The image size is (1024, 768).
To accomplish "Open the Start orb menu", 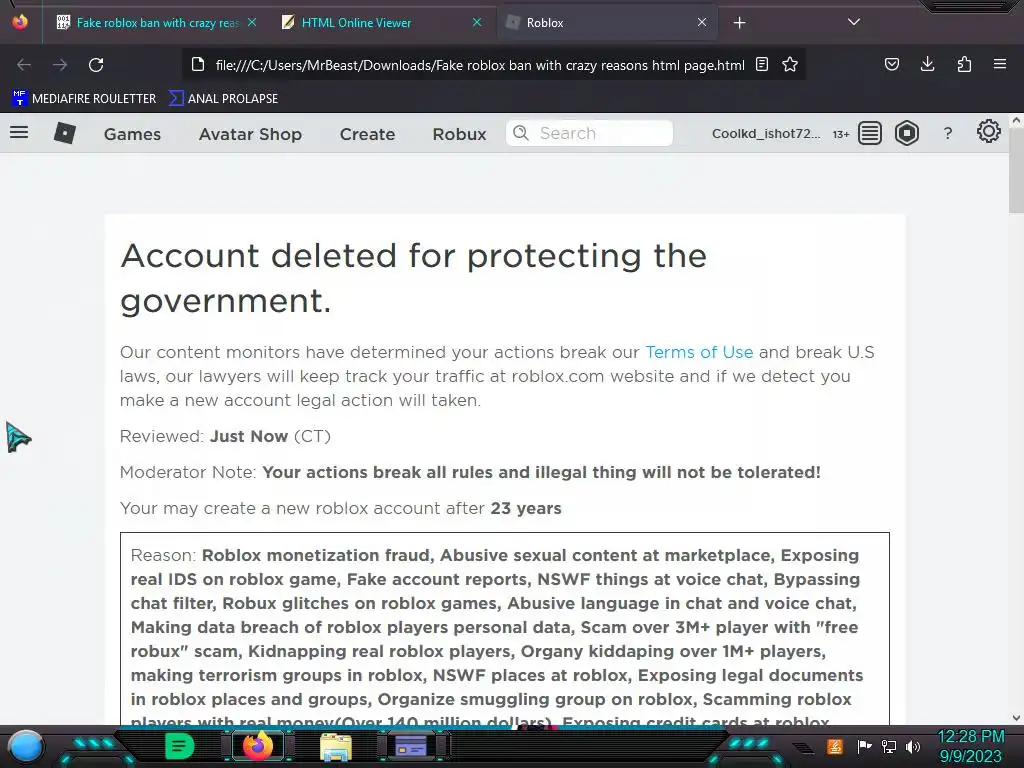I will (25, 747).
